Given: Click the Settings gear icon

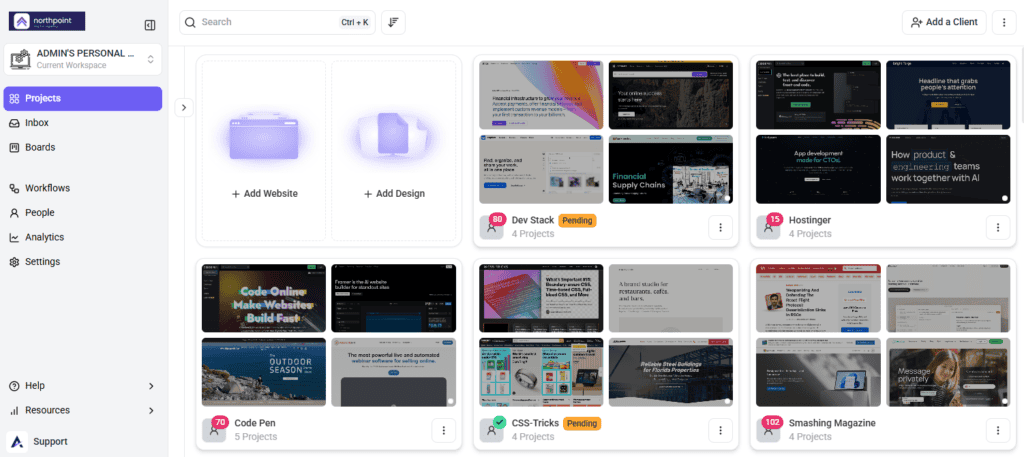Looking at the screenshot, I should pyautogui.click(x=14, y=262).
